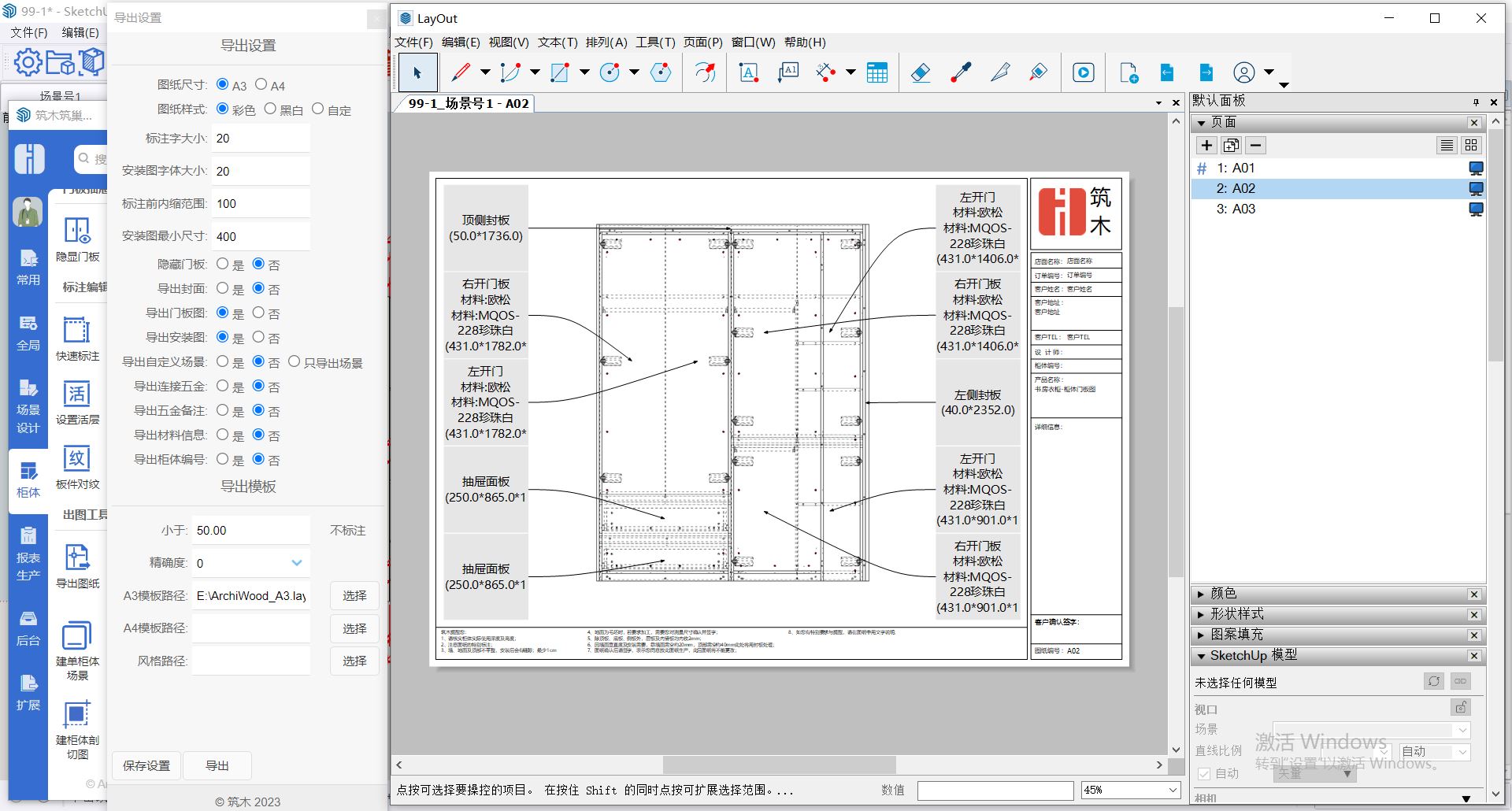1512x811 pixels.
Task: Open the 视图(V) menu
Action: click(508, 43)
